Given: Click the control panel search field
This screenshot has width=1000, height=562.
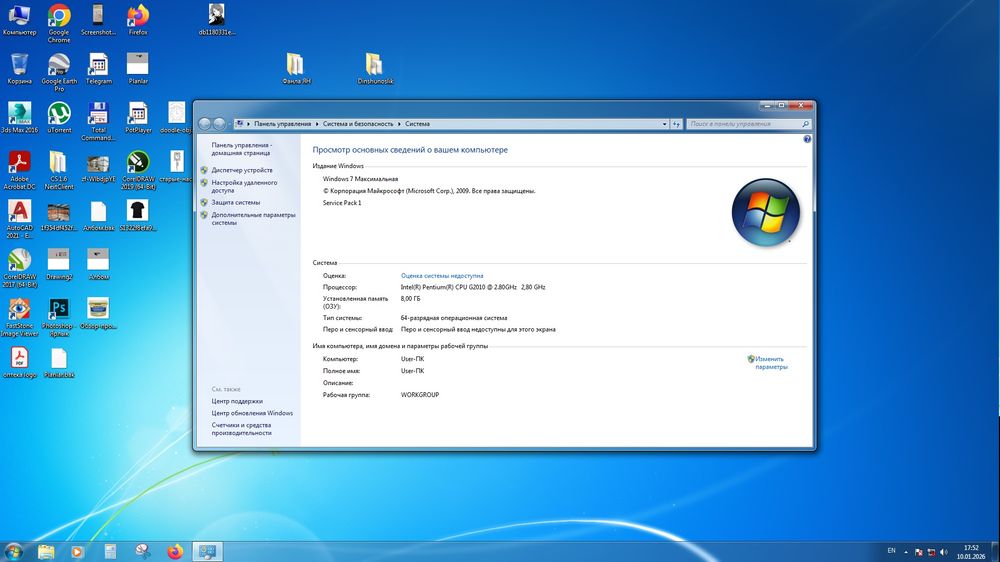Looking at the screenshot, I should 742,124.
